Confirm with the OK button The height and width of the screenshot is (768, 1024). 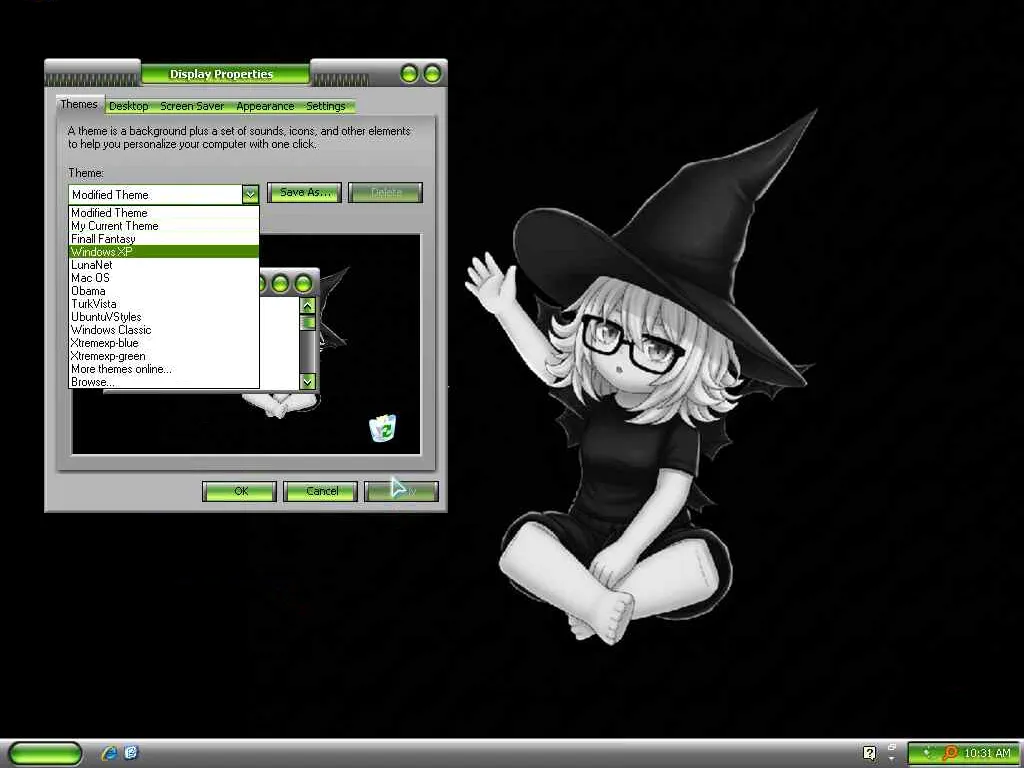pos(240,491)
